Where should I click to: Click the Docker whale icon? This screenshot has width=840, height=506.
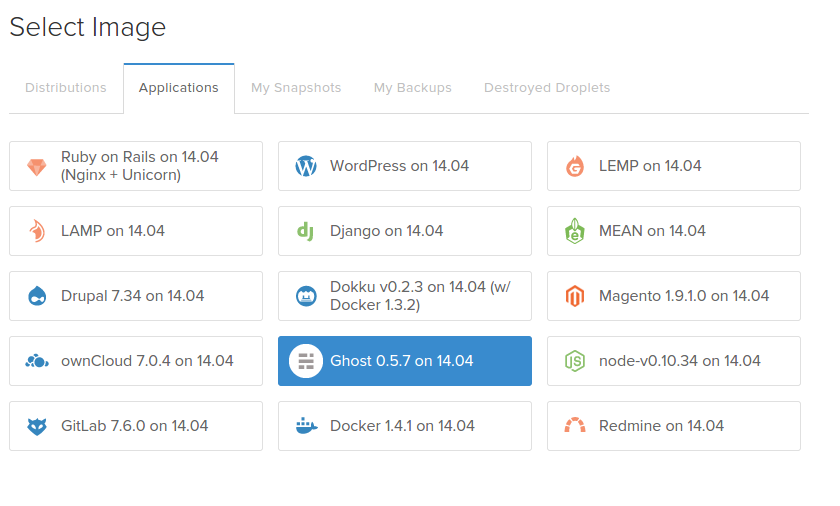point(306,426)
